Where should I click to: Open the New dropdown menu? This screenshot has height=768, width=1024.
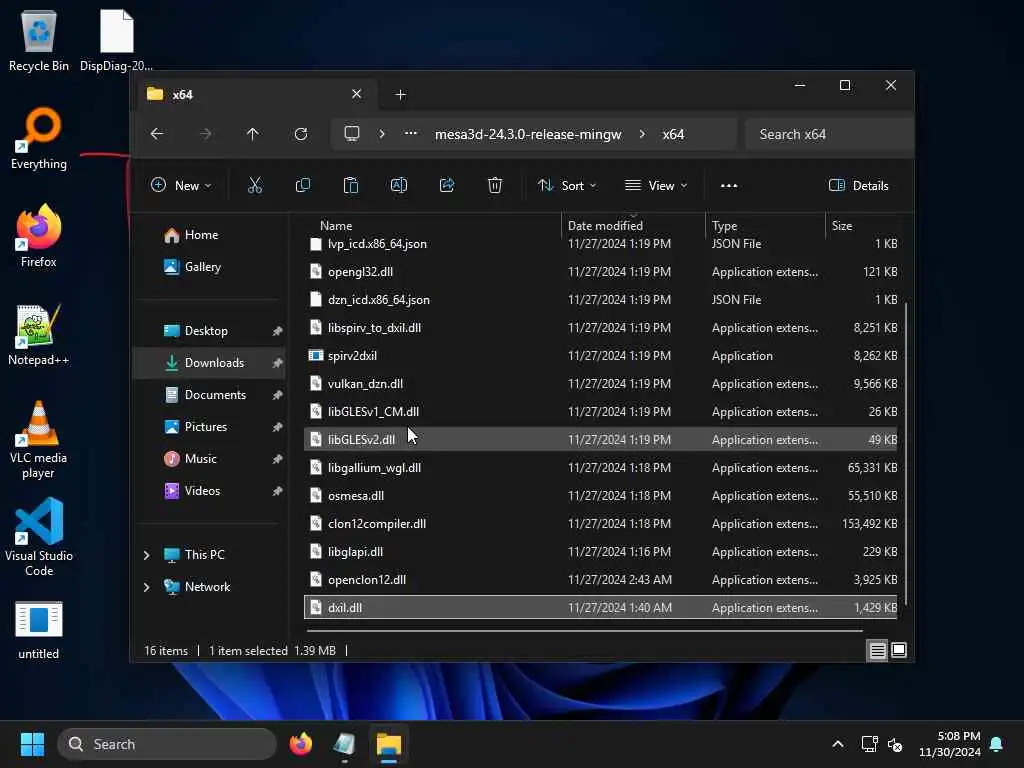coord(181,185)
